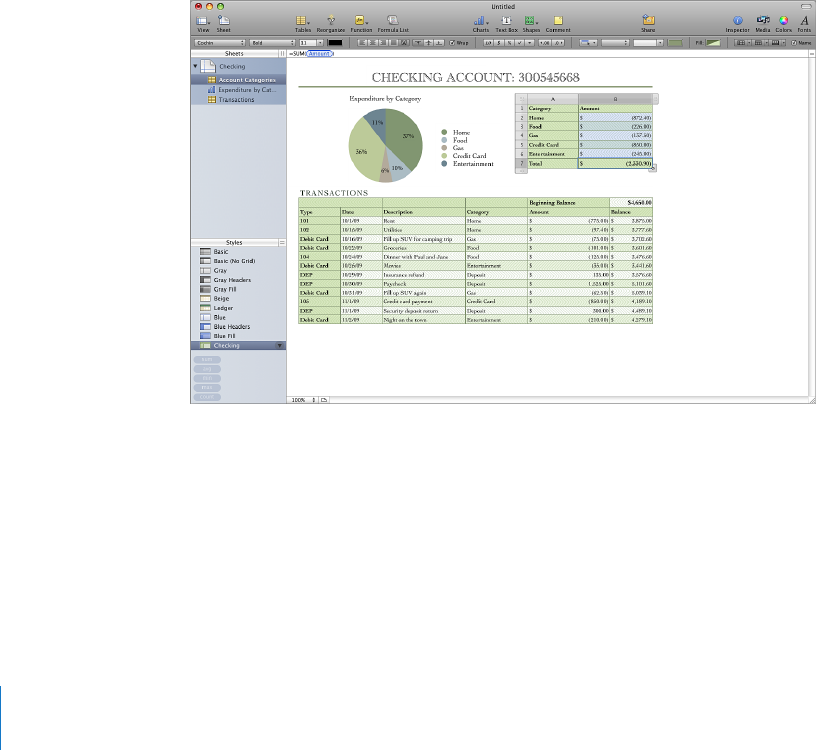The height and width of the screenshot is (750, 816).
Task: Click the count instant calculation pill
Action: pos(207,397)
